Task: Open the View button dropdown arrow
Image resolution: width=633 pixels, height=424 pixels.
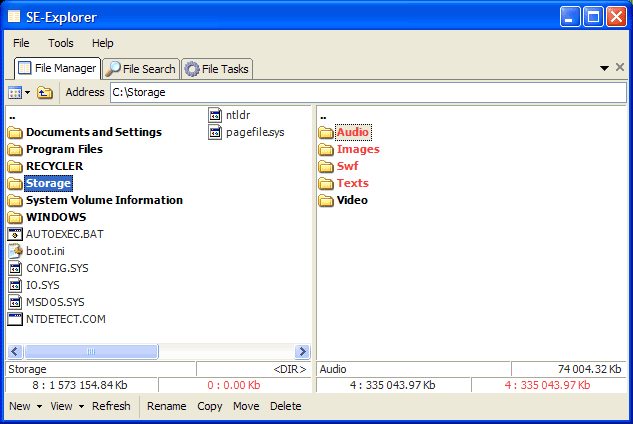Action: point(81,407)
